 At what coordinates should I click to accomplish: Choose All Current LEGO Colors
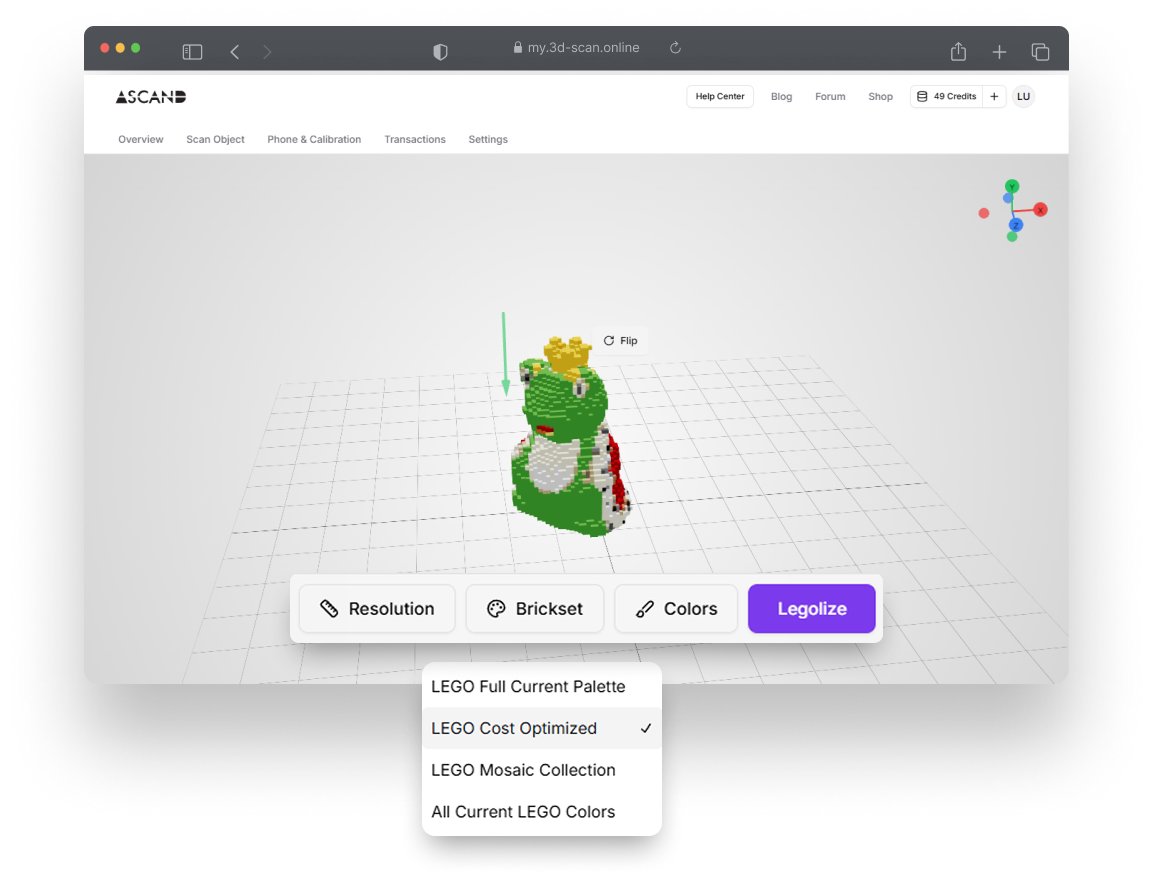[542, 812]
